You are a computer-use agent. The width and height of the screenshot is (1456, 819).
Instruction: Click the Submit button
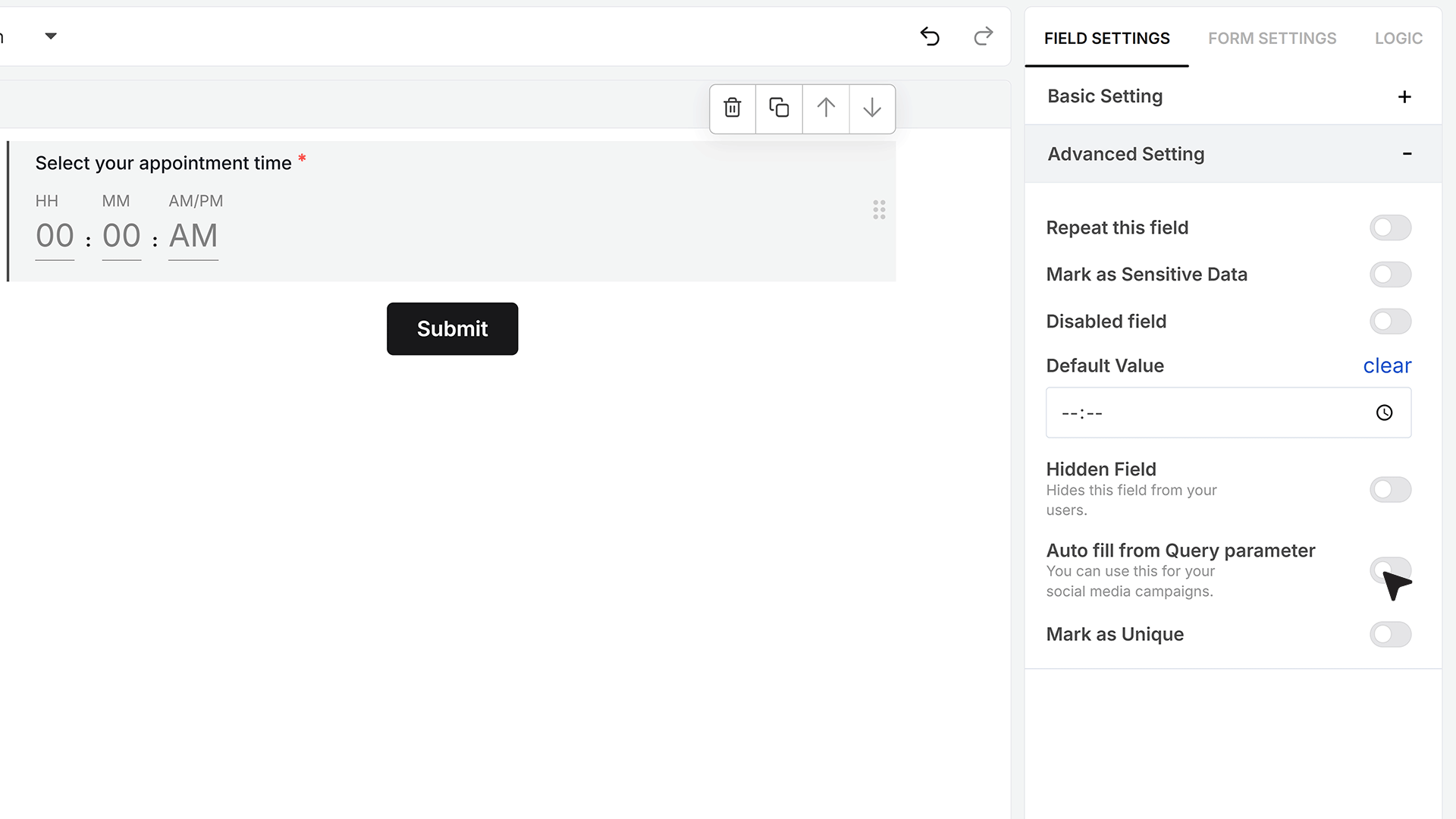click(x=452, y=329)
